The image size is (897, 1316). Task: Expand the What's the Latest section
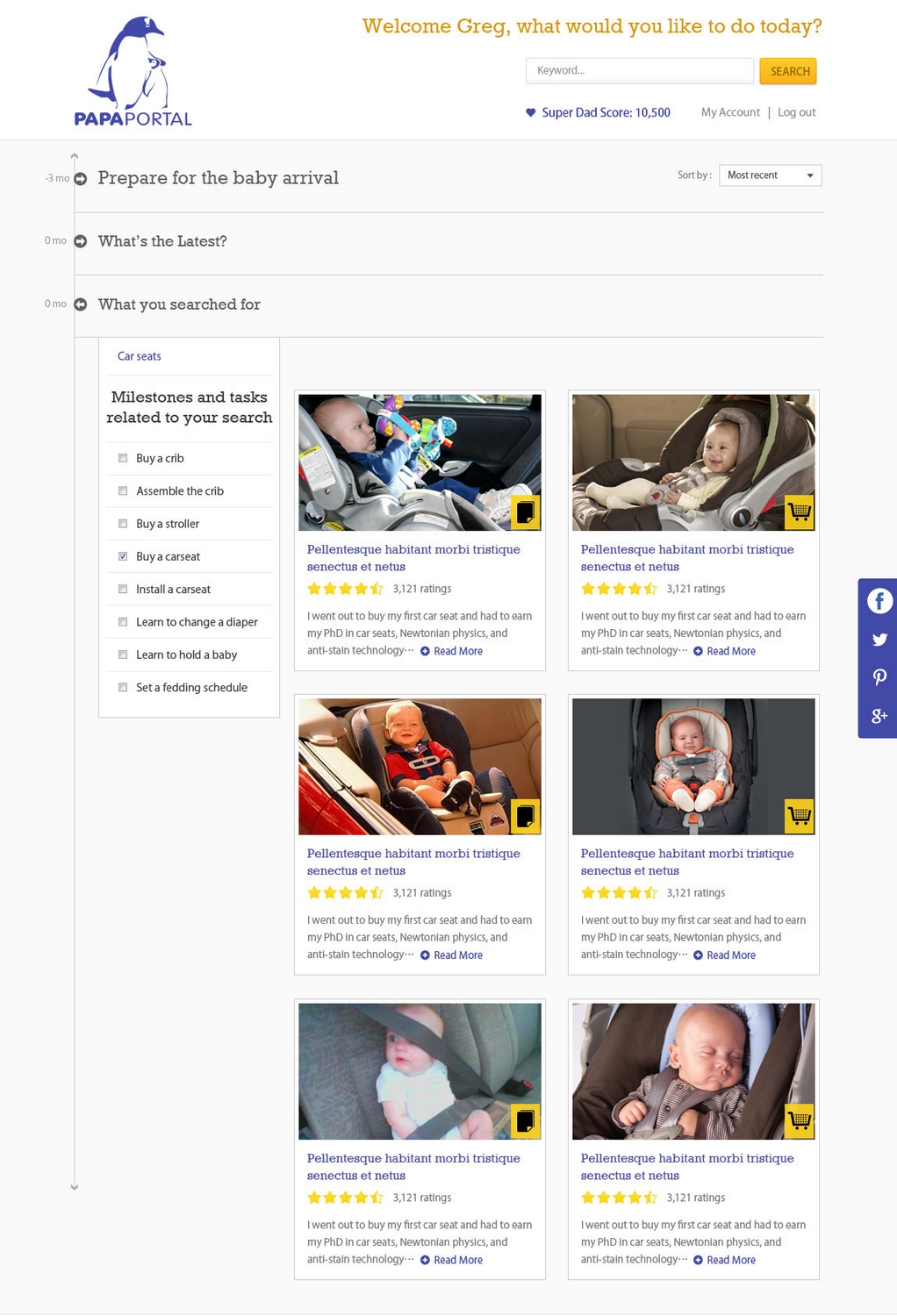coord(80,242)
